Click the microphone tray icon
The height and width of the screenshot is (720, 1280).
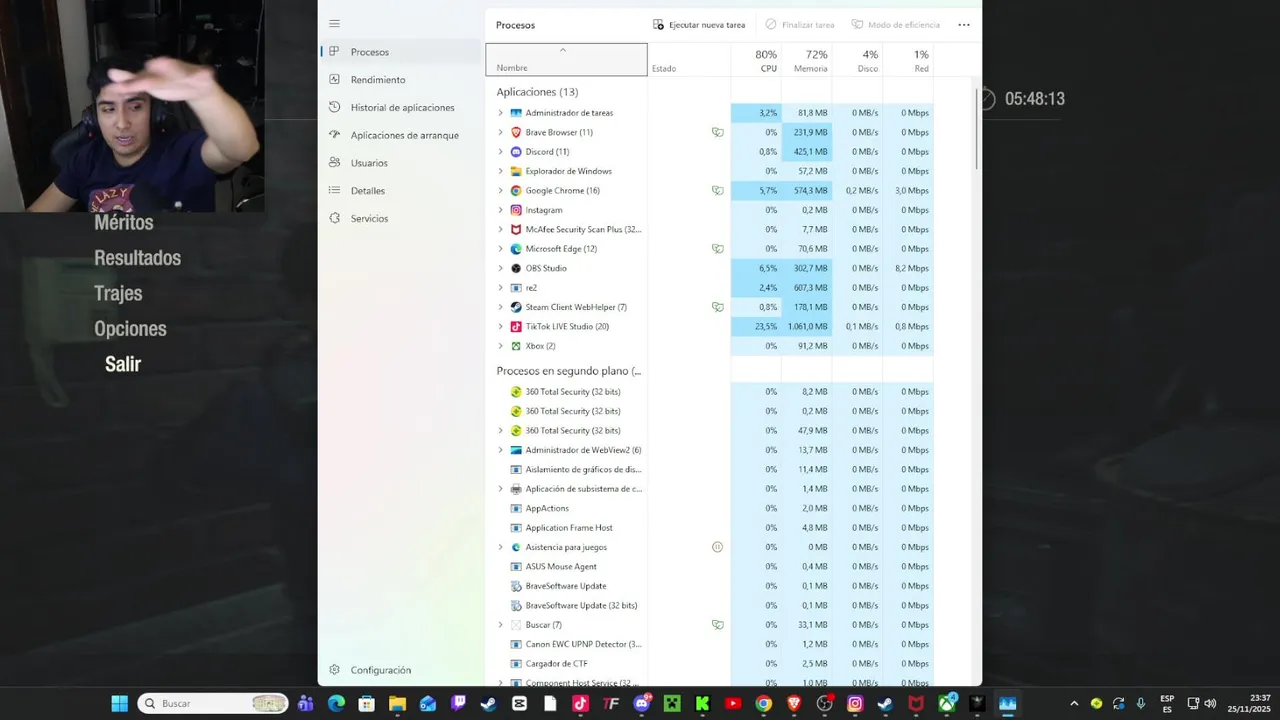[x=1141, y=703]
